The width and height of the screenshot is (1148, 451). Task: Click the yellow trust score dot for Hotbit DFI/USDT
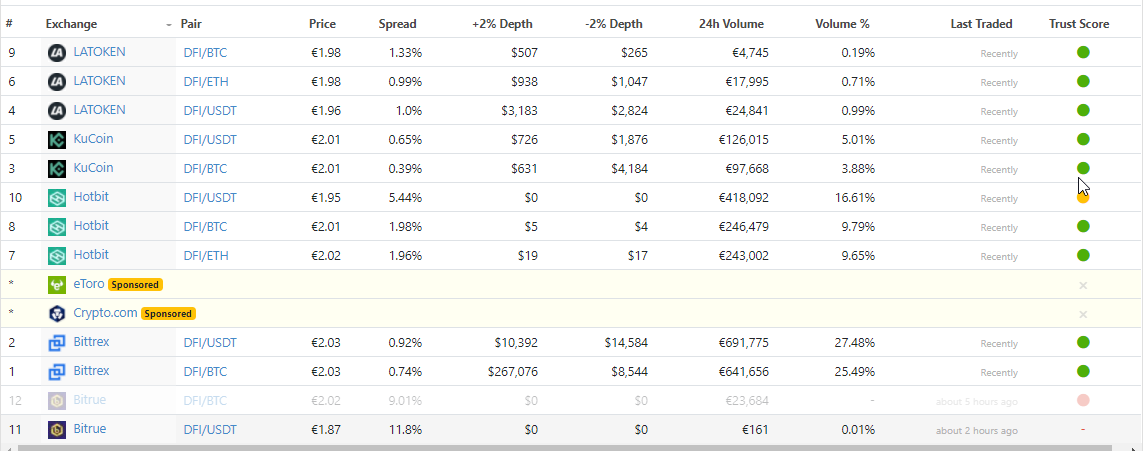coord(1084,198)
